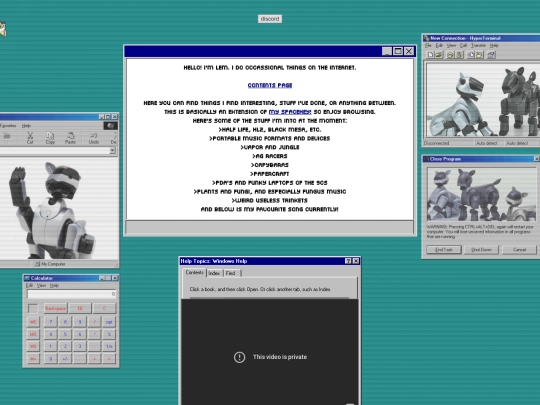Viewport: 540px width, 405px height.
Task: Click the waving robot dog image in My Computer
Action: (x=59, y=208)
